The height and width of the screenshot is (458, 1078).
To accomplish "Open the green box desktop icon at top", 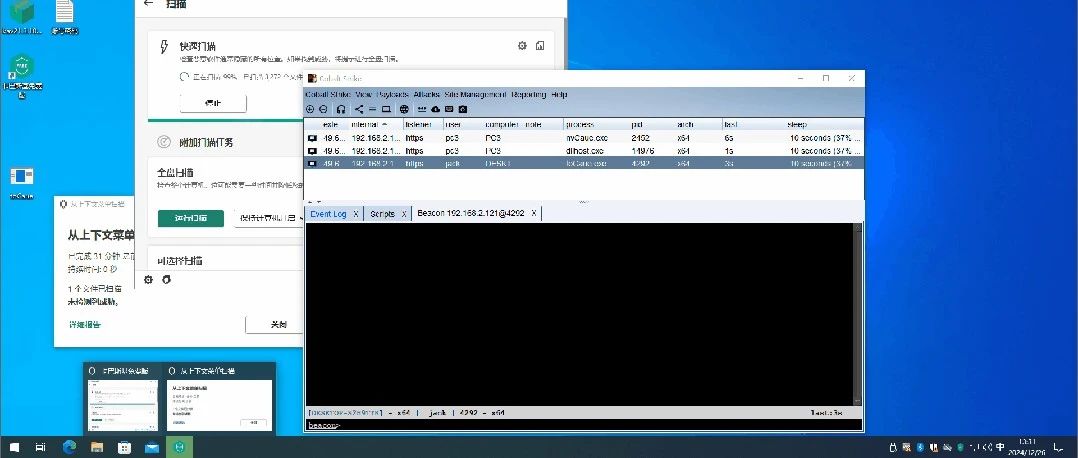I will pyautogui.click(x=22, y=17).
